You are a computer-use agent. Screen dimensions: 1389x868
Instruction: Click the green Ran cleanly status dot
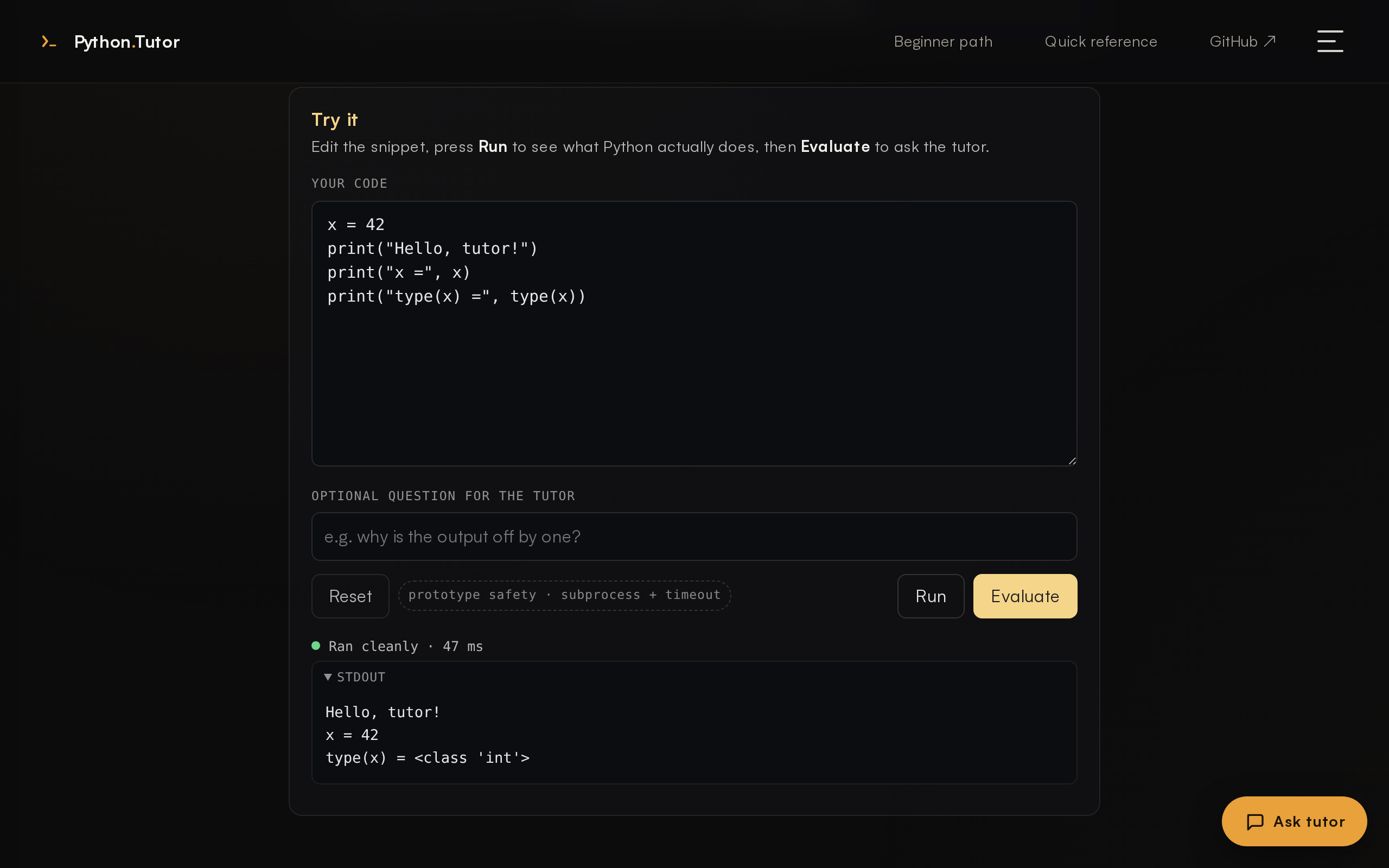(x=316, y=646)
